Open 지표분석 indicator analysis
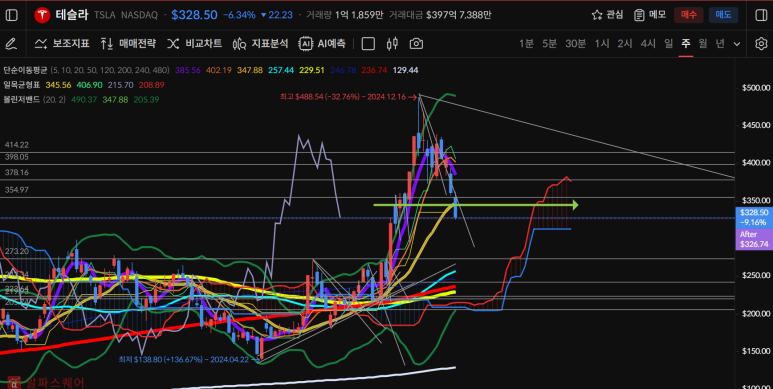Viewport: 773px width, 389px height. pyautogui.click(x=260, y=44)
